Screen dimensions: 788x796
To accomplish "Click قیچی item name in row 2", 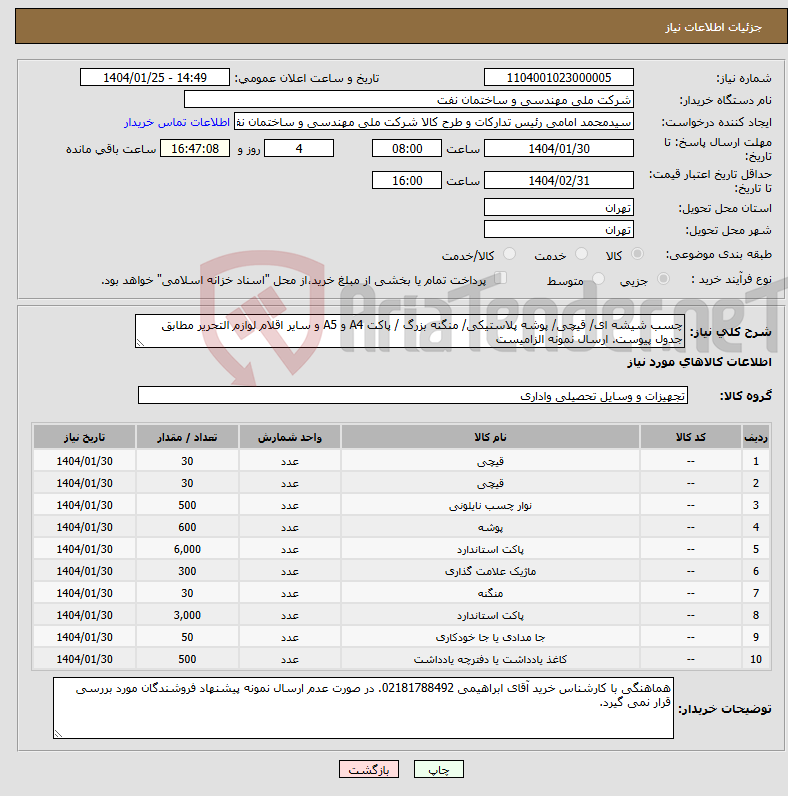I will (490, 483).
